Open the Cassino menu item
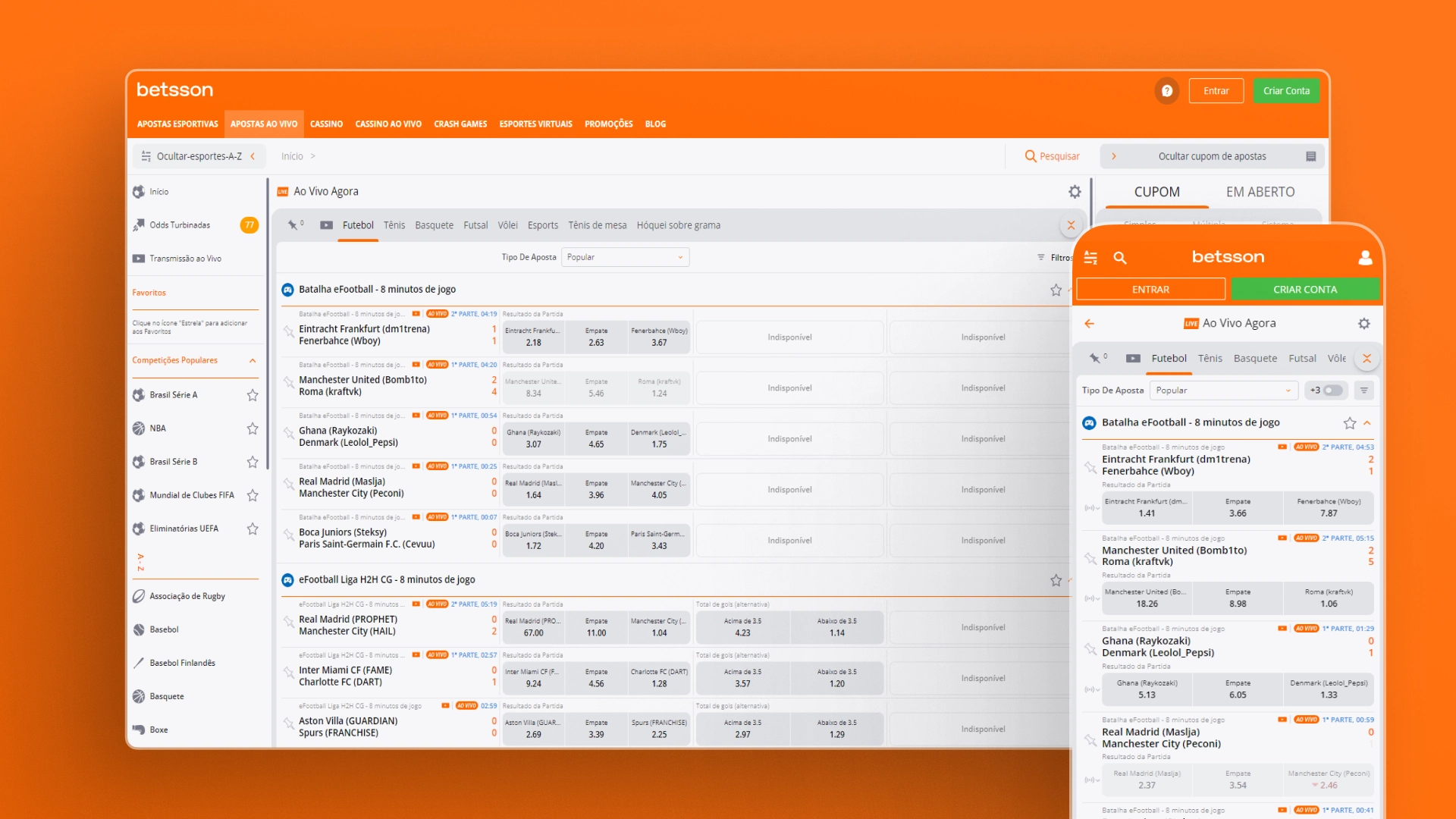Screen dimensions: 1456x819 pos(326,124)
